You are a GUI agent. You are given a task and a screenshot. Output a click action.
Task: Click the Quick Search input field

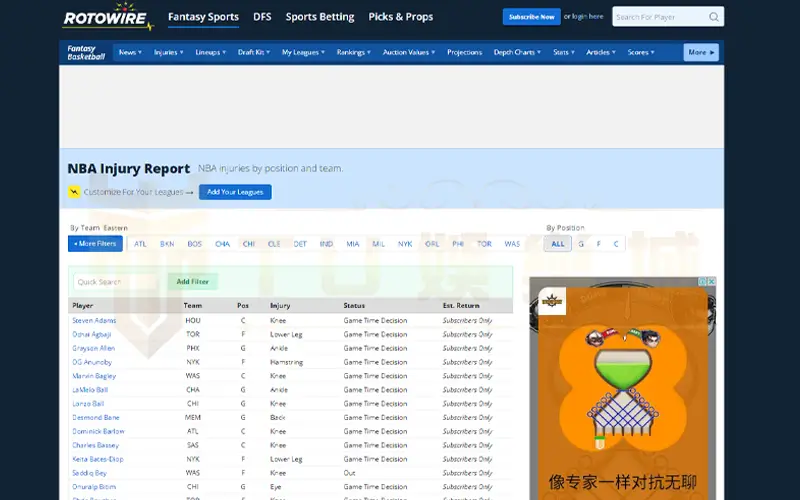tap(117, 282)
